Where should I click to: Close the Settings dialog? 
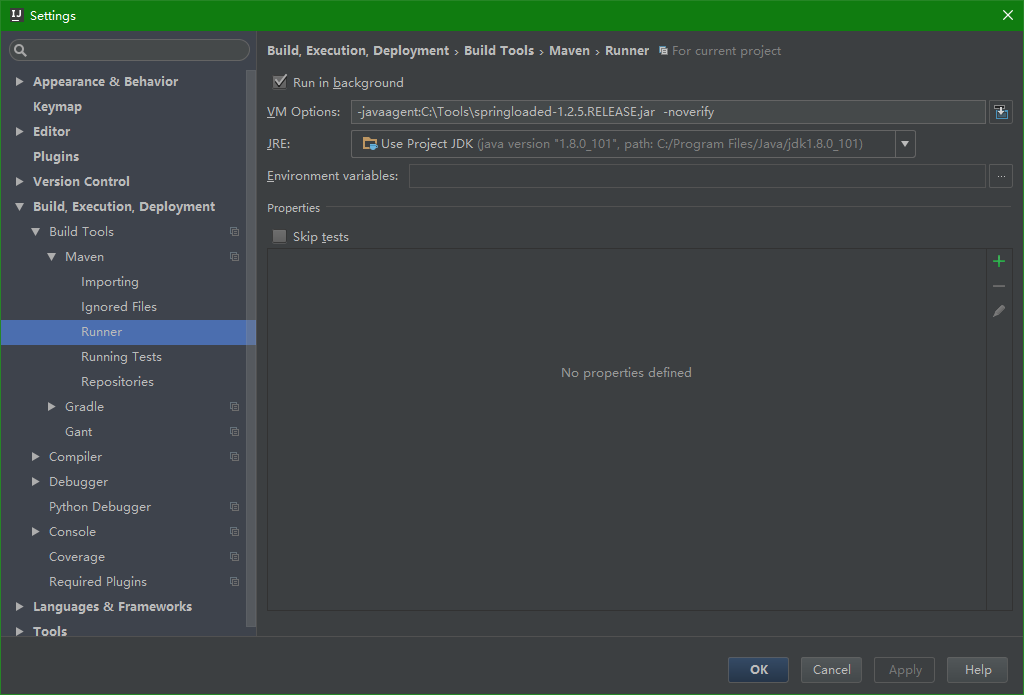(x=1008, y=15)
